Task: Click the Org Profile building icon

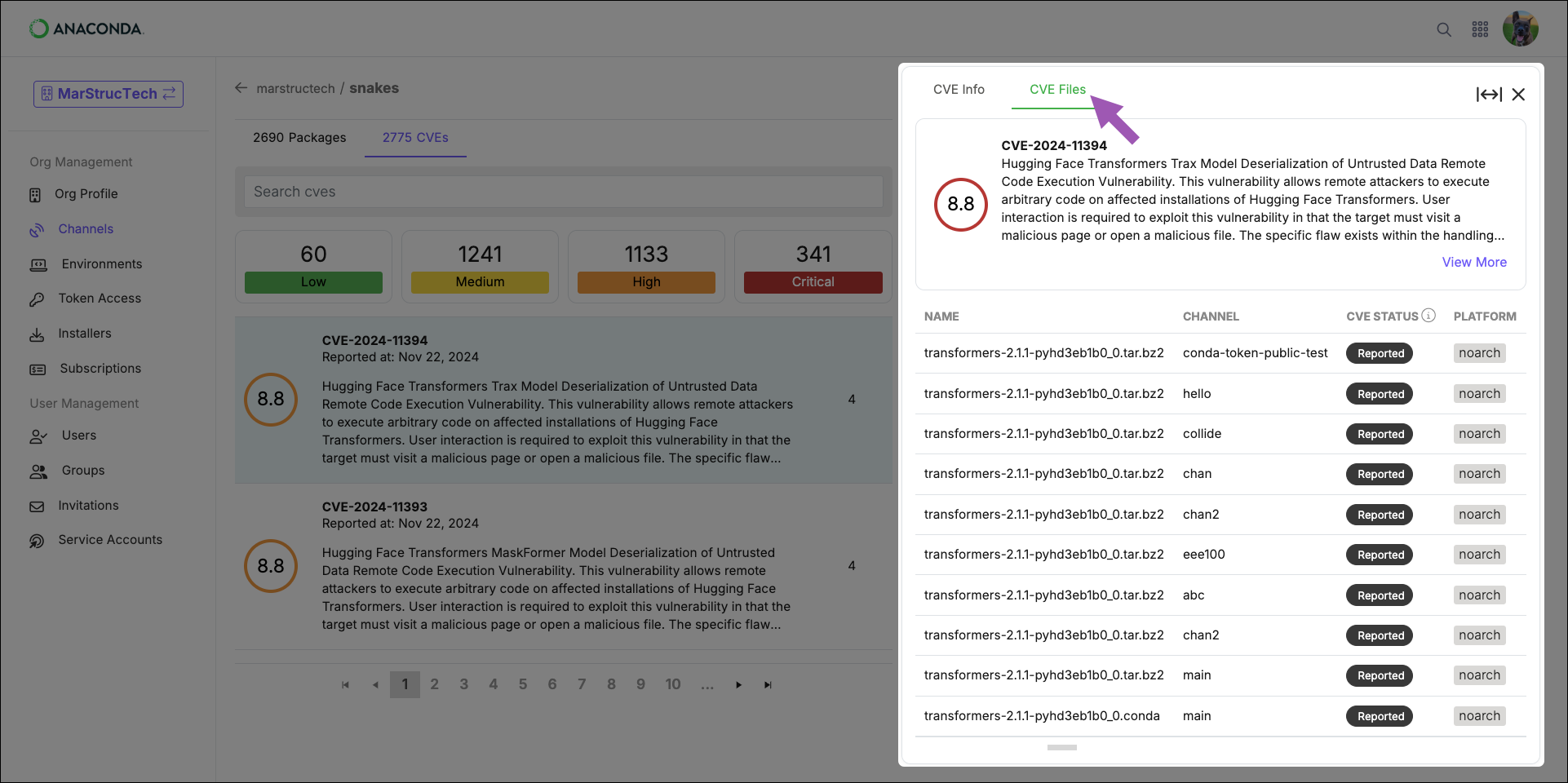Action: click(x=35, y=195)
